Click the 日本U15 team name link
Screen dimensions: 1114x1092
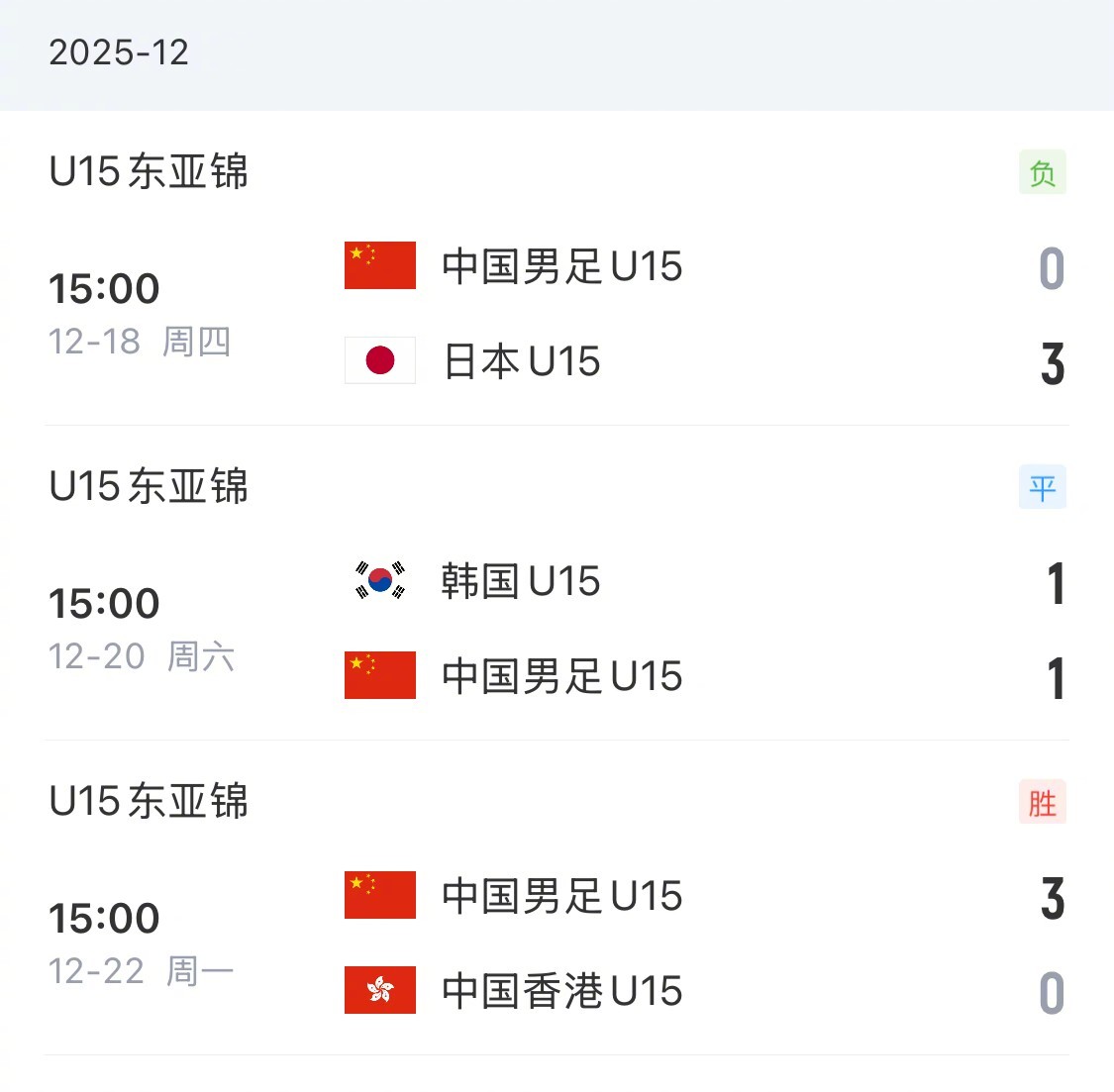coord(522,360)
